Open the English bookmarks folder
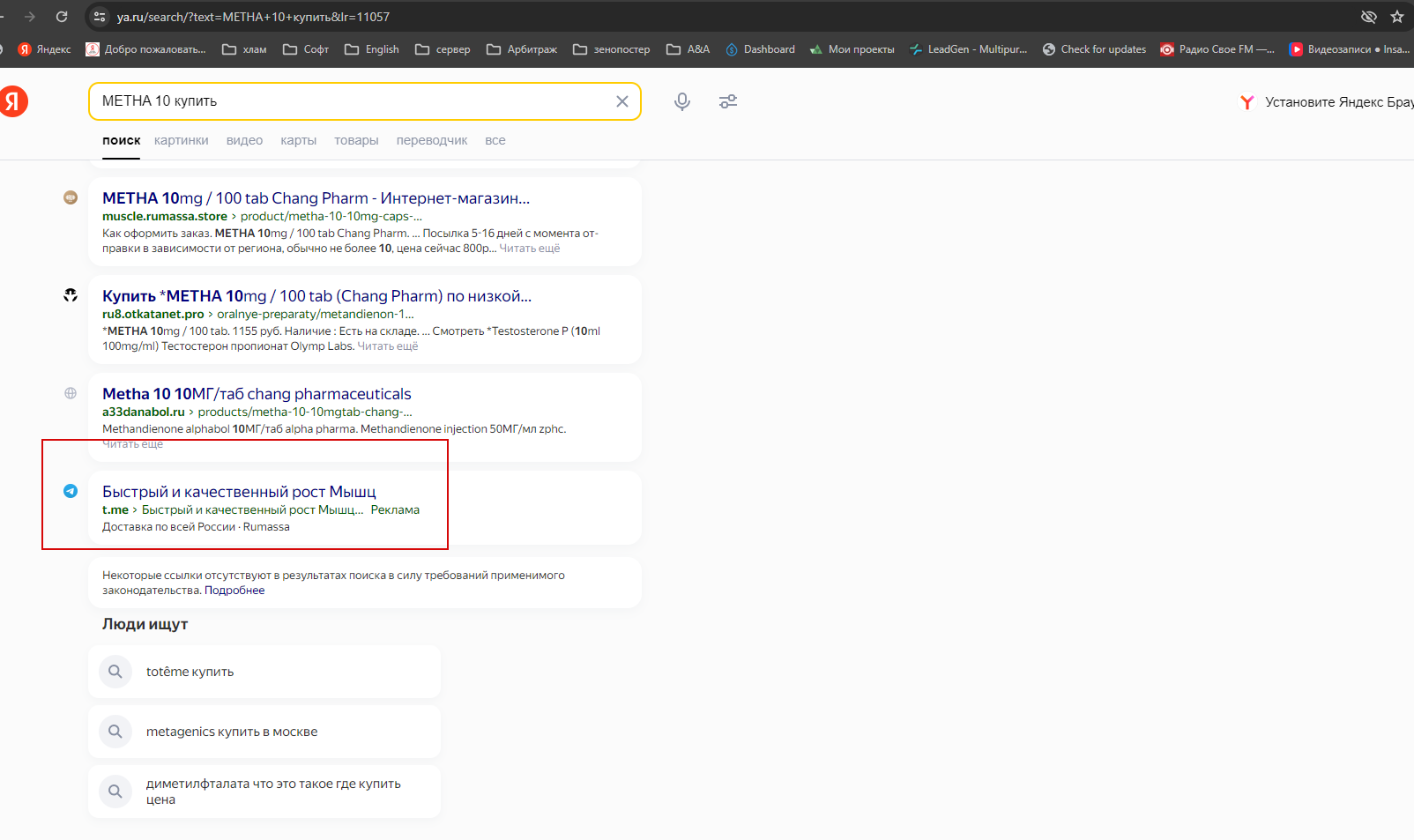 pyautogui.click(x=371, y=49)
